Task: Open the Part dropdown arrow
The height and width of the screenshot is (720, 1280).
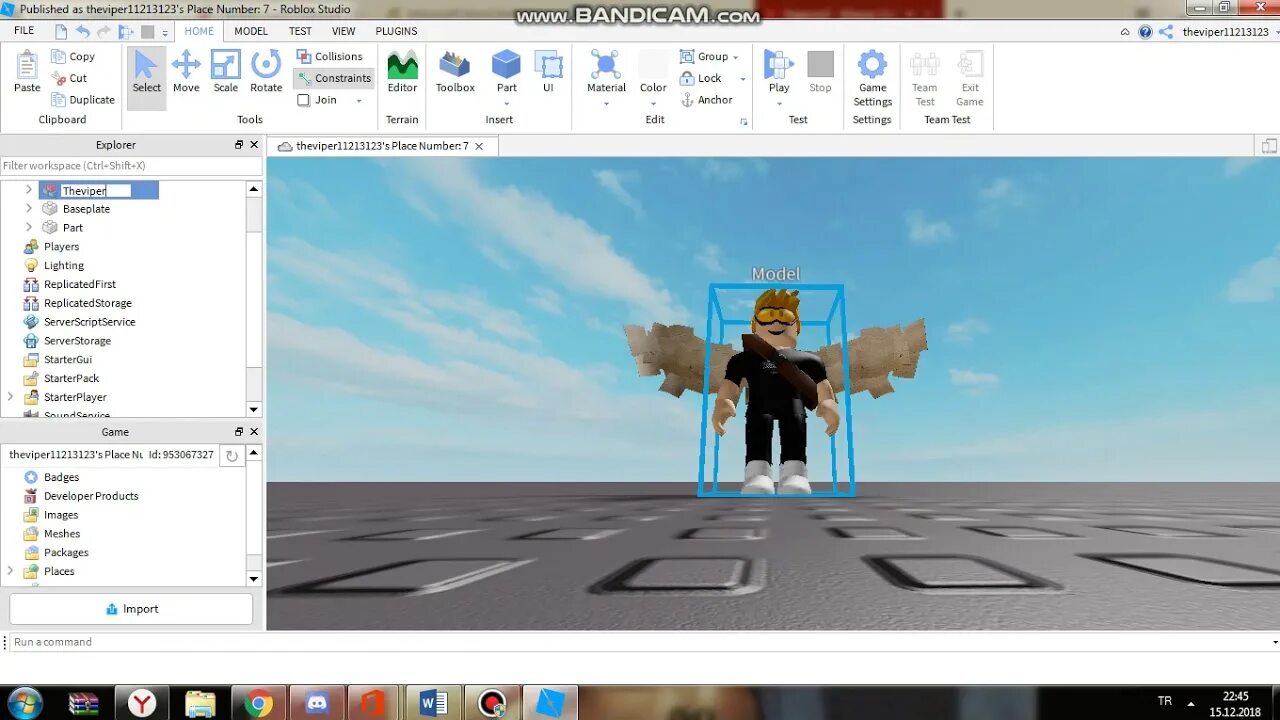Action: [507, 103]
